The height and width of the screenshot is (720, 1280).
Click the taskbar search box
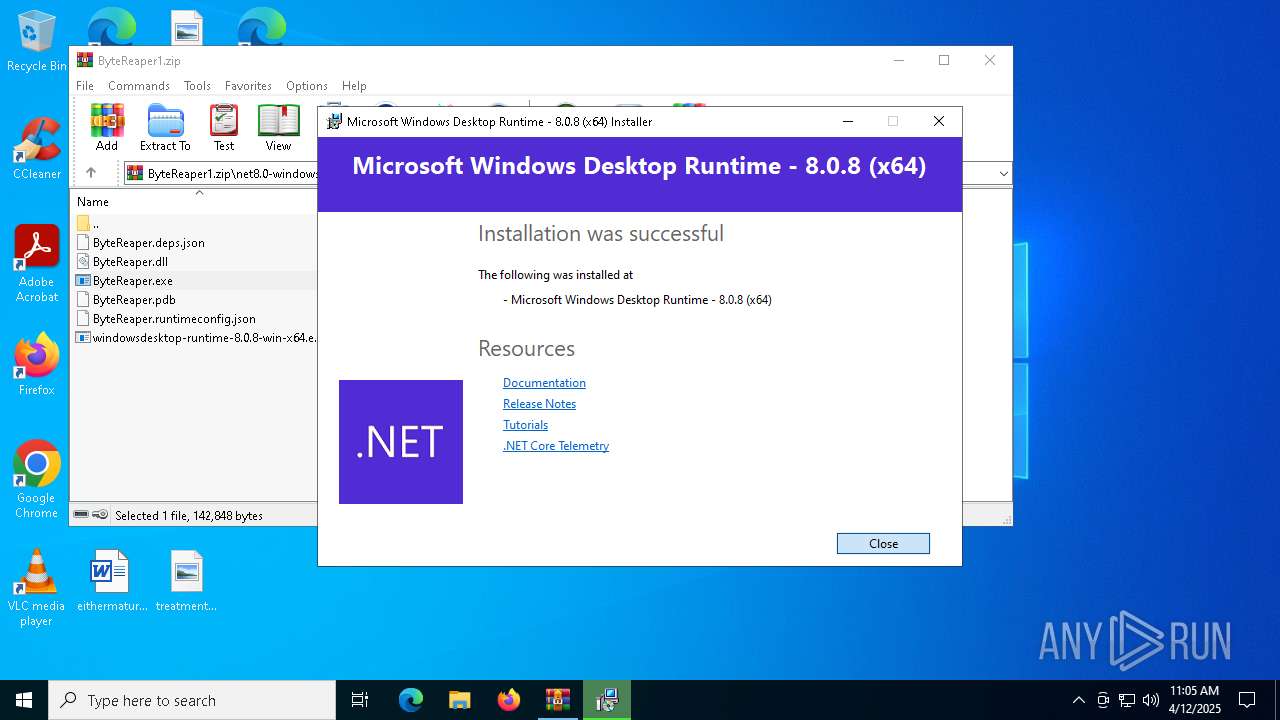pyautogui.click(x=192, y=700)
